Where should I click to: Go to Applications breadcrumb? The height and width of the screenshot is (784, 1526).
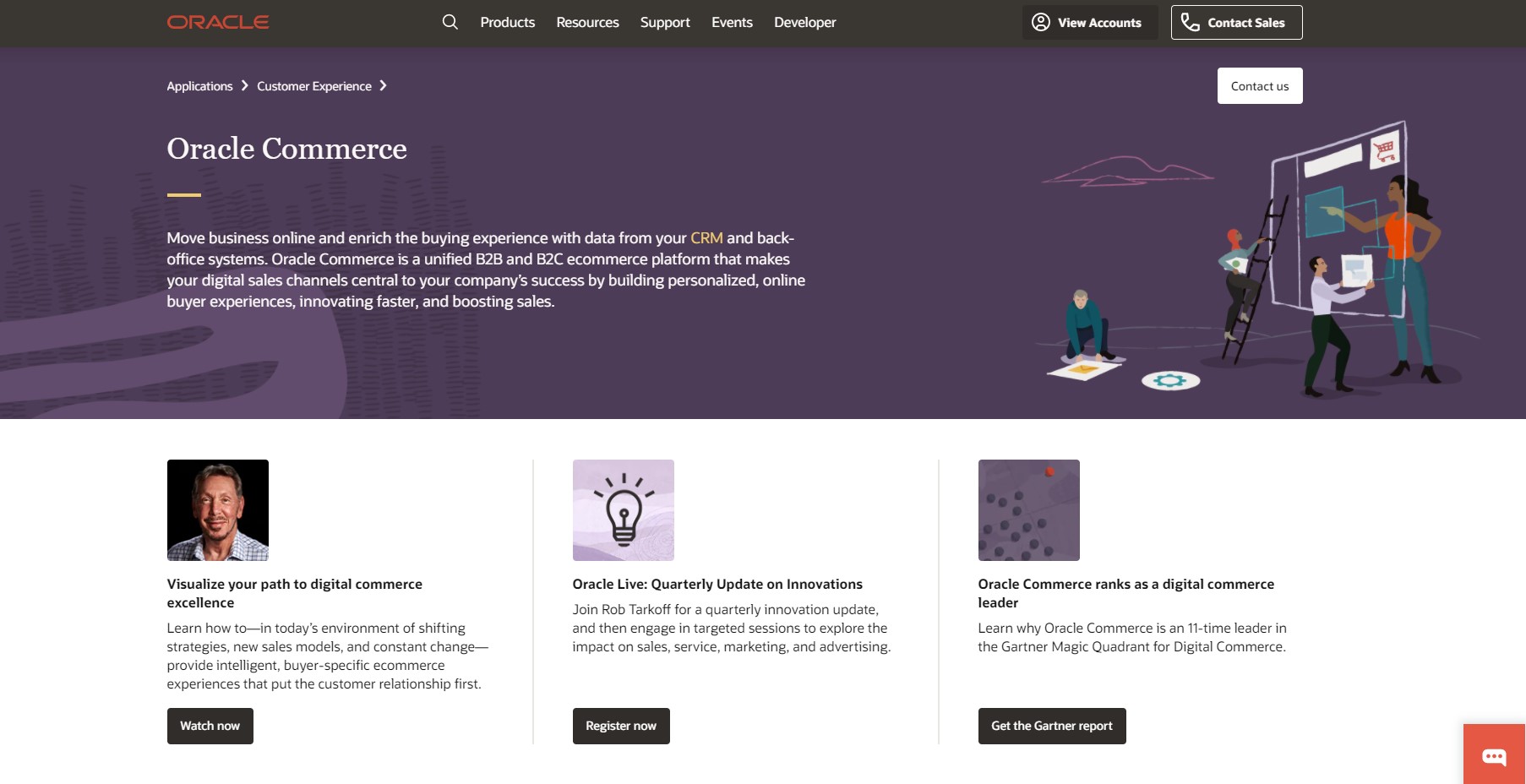199,86
